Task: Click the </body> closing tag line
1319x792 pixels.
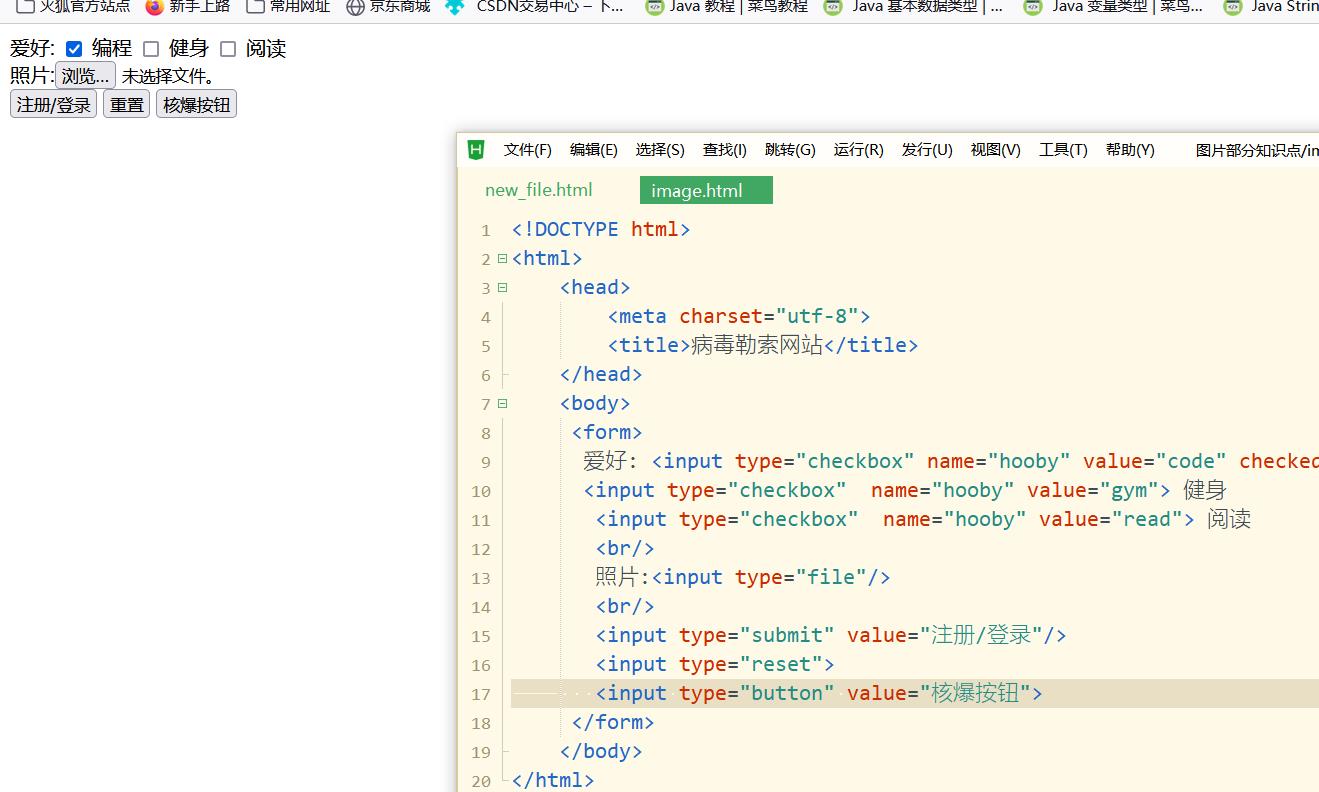Action: tap(601, 751)
